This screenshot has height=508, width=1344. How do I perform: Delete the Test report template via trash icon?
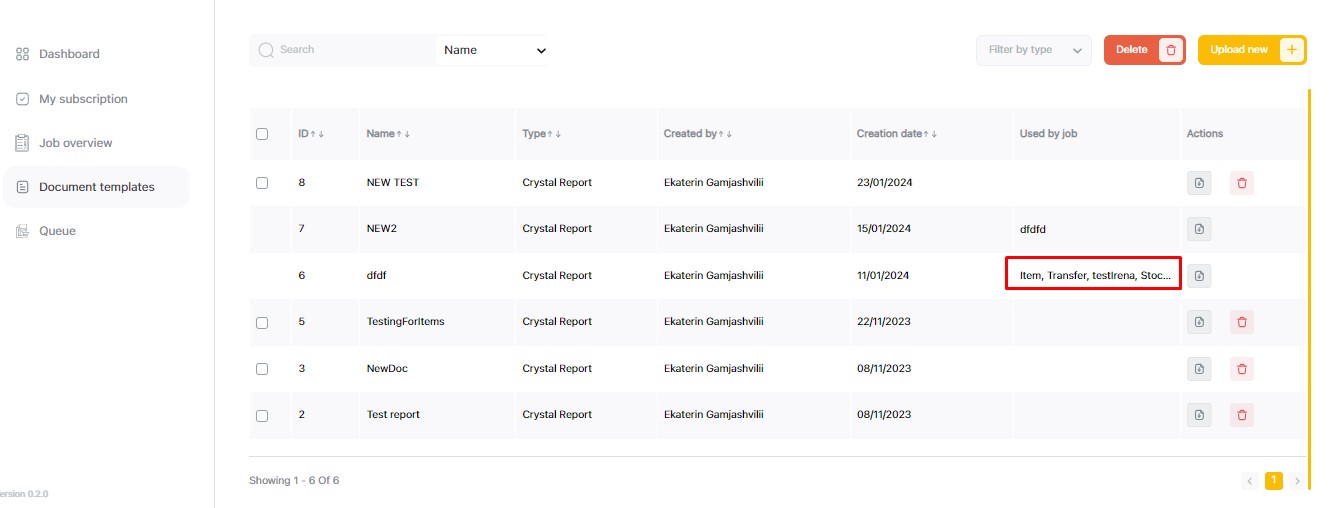pyautogui.click(x=1242, y=415)
